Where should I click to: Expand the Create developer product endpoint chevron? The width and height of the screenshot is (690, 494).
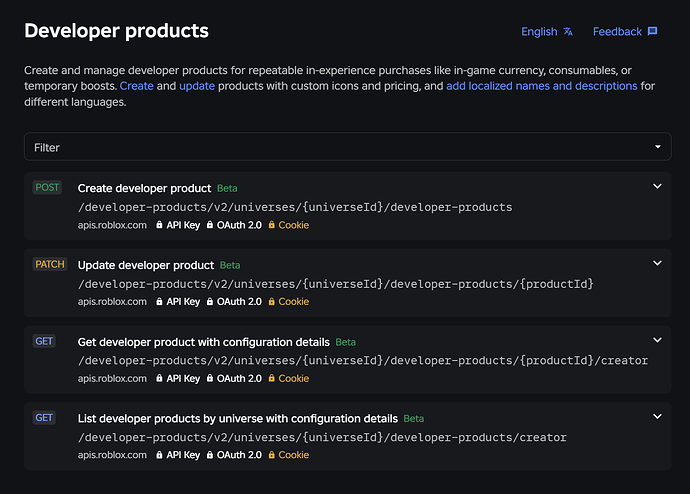657,187
